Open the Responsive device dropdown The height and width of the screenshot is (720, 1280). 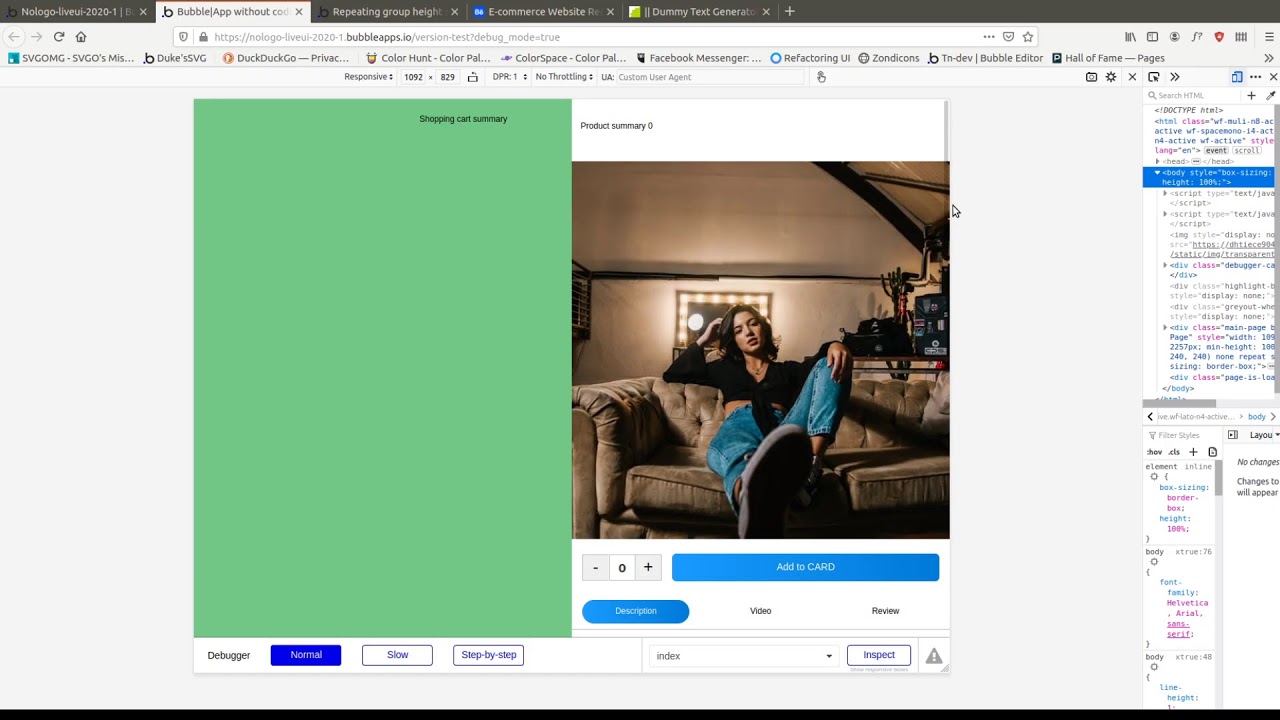point(369,77)
